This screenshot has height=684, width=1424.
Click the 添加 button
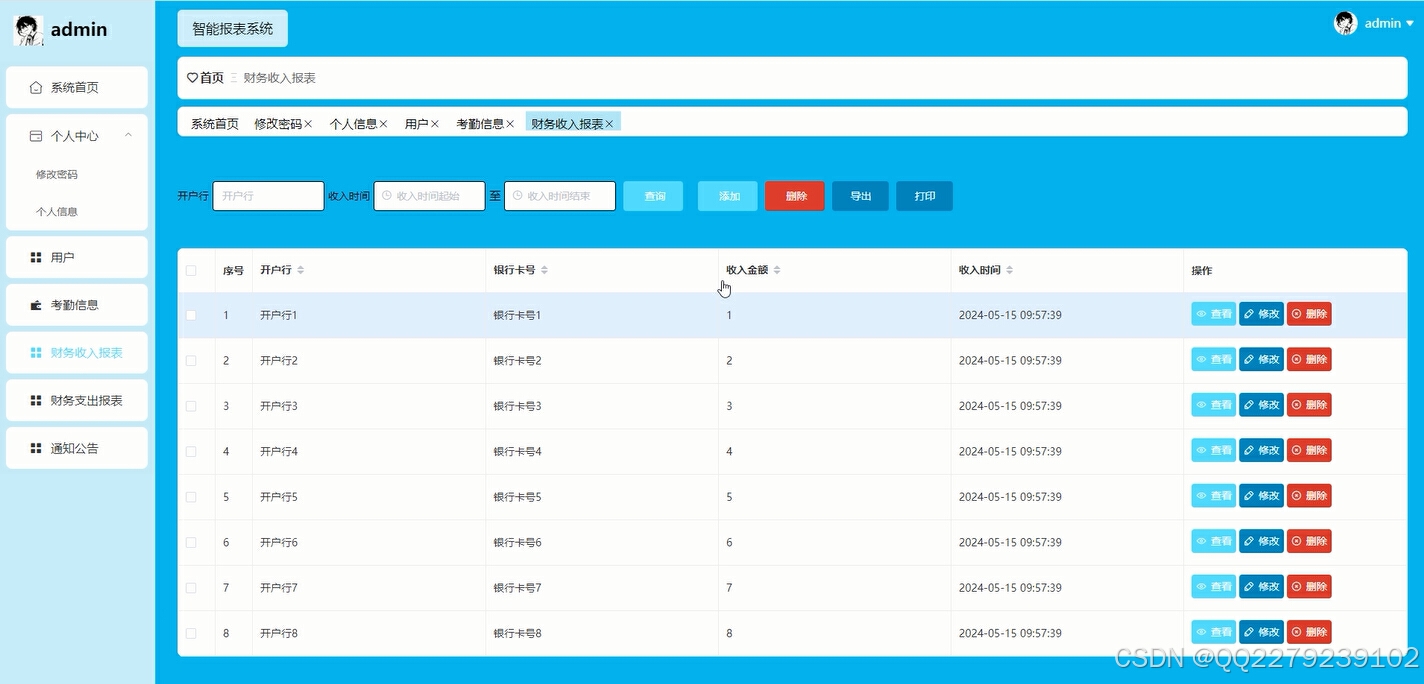pyautogui.click(x=728, y=196)
